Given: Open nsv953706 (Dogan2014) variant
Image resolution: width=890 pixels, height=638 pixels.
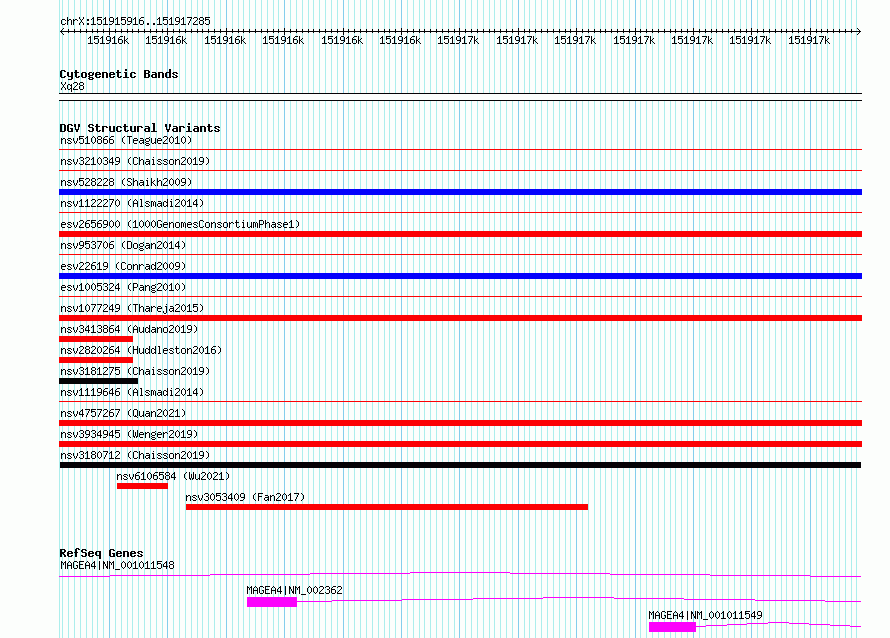Looking at the screenshot, I should coord(123,245).
